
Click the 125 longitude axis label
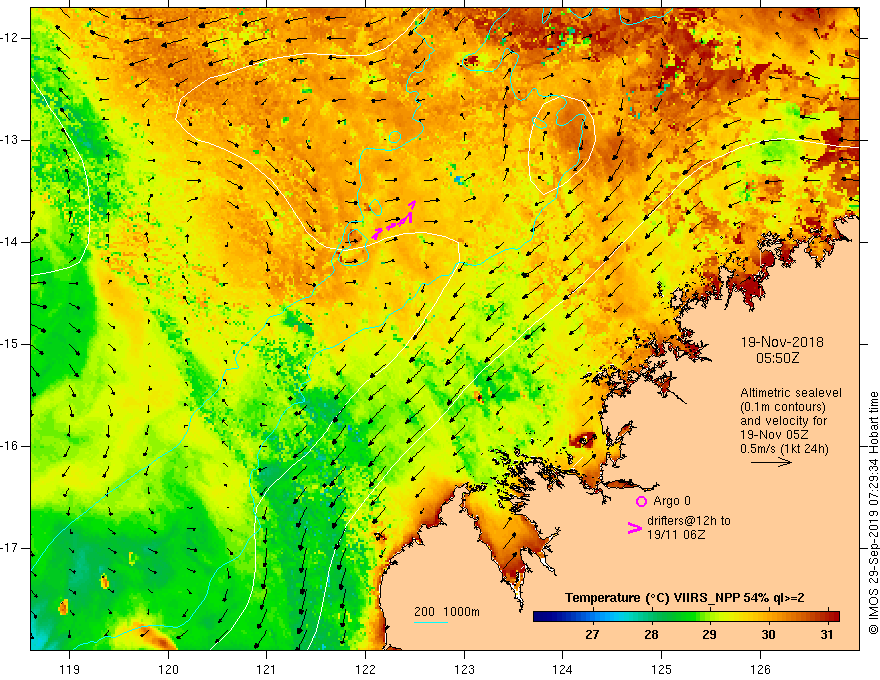pyautogui.click(x=662, y=669)
